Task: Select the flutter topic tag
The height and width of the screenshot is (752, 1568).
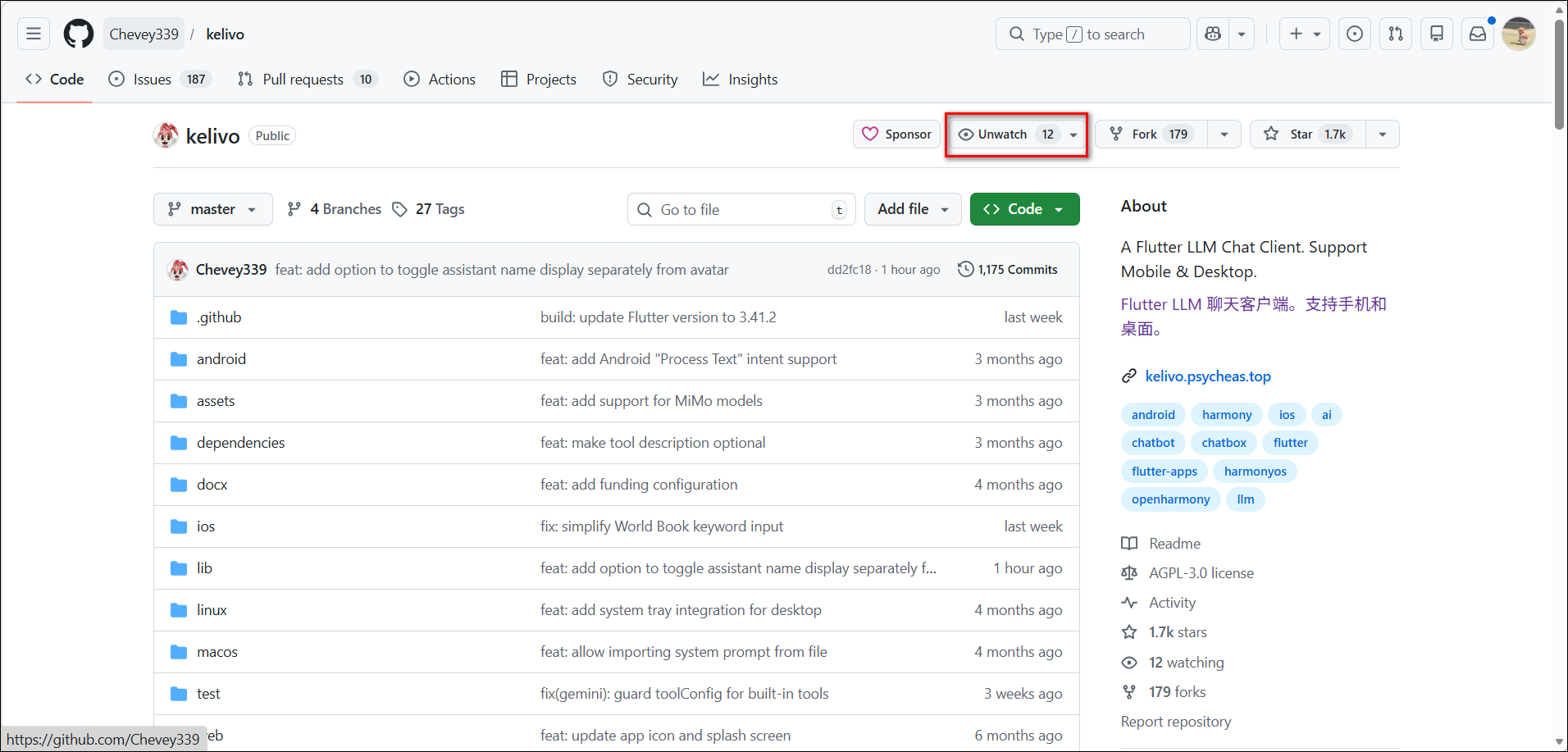Action: (1290, 443)
